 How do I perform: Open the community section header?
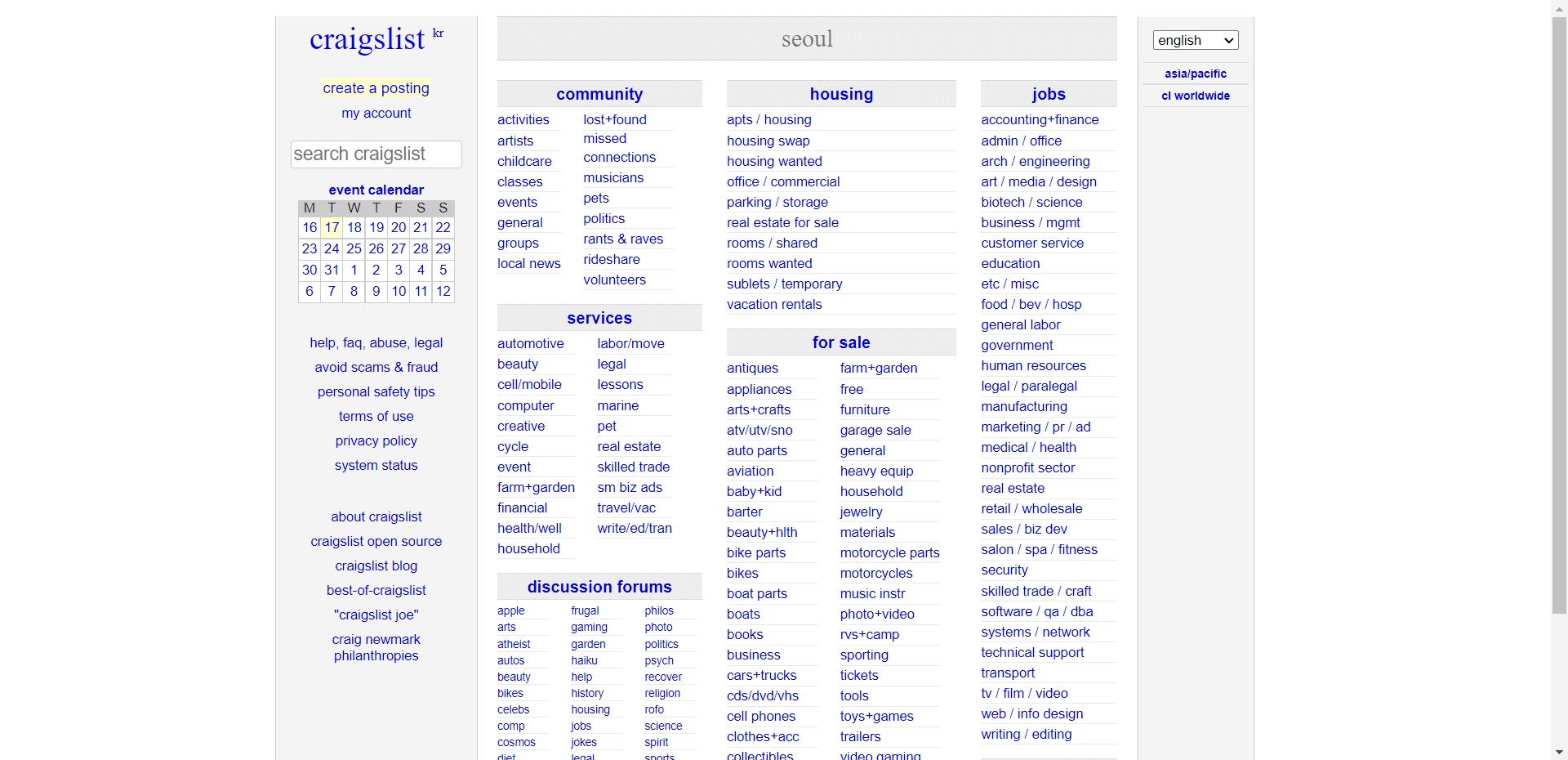click(599, 94)
